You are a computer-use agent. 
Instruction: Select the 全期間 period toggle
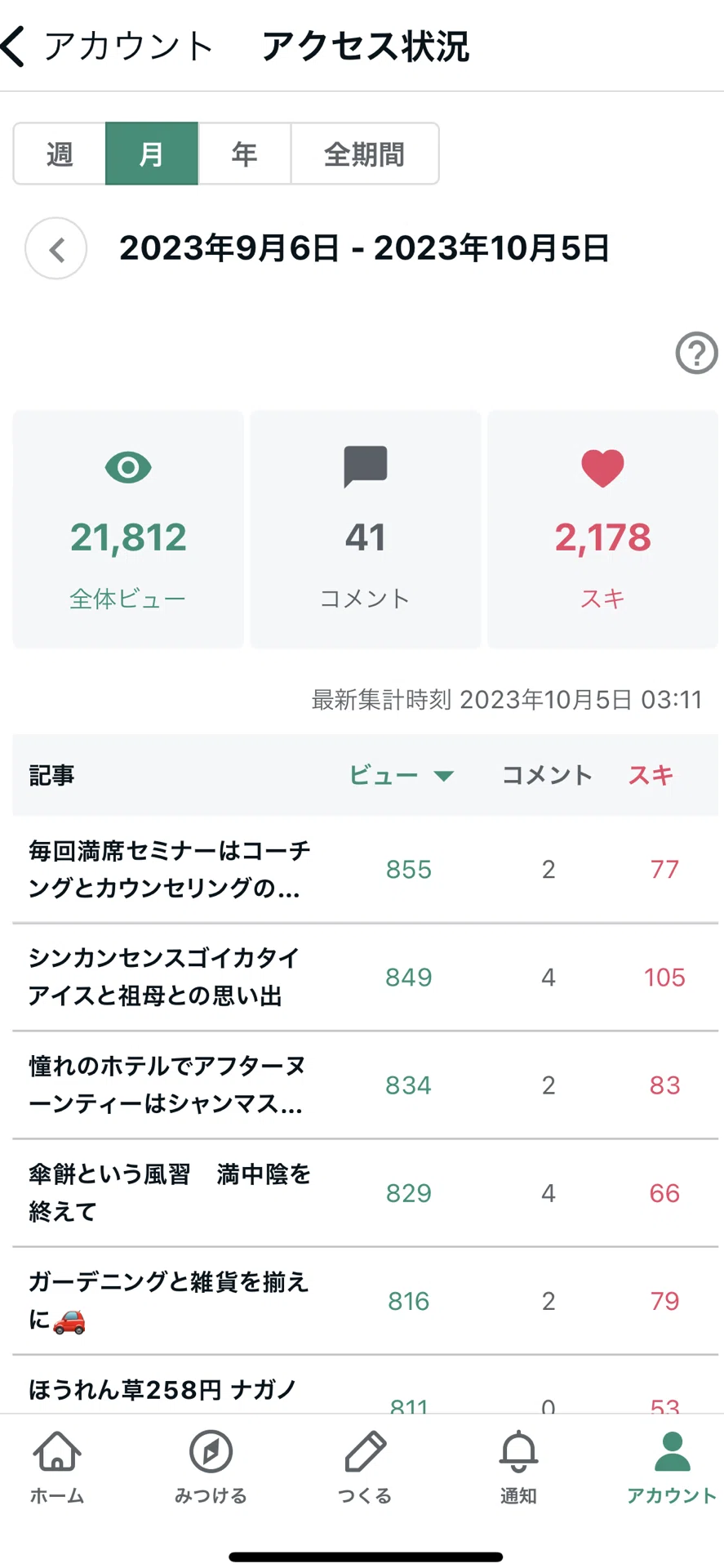365,154
